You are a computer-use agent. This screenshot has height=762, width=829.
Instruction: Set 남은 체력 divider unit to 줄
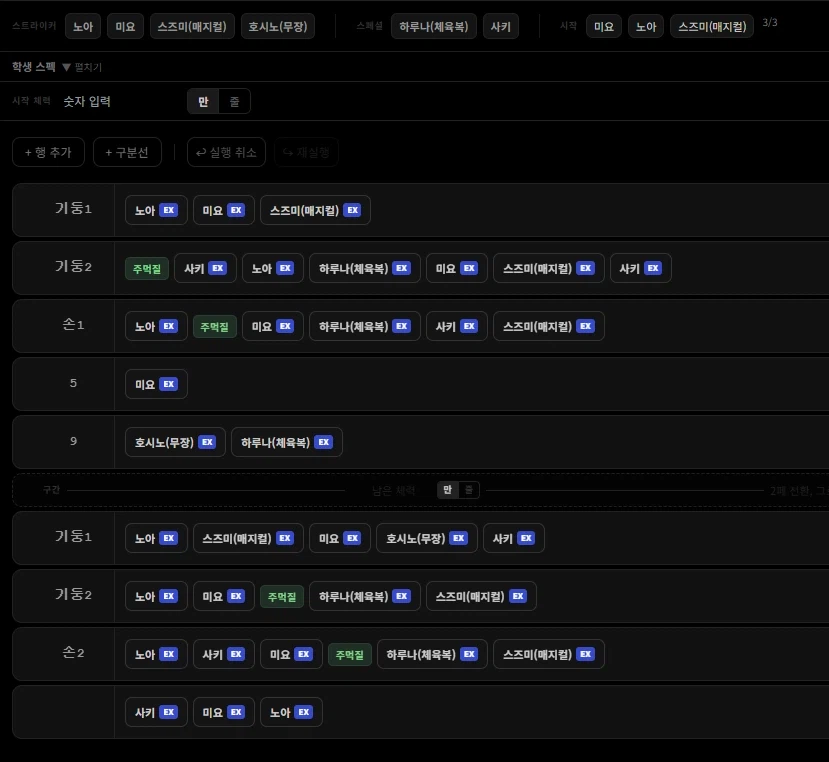(470, 490)
